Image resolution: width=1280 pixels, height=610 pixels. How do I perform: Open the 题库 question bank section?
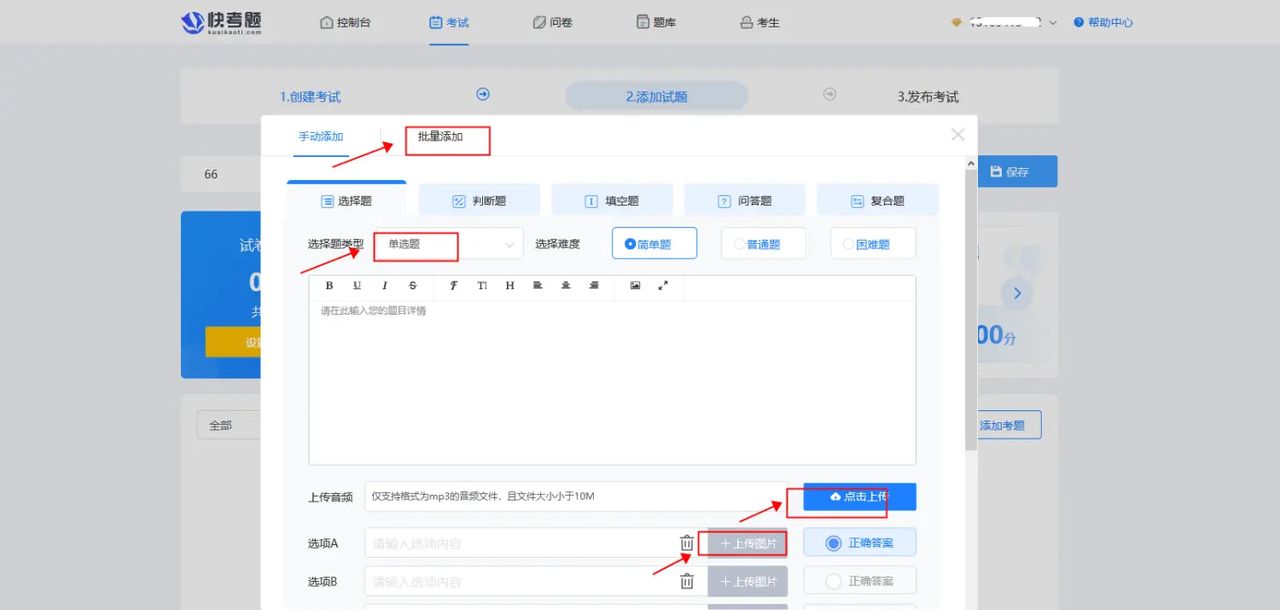click(655, 21)
